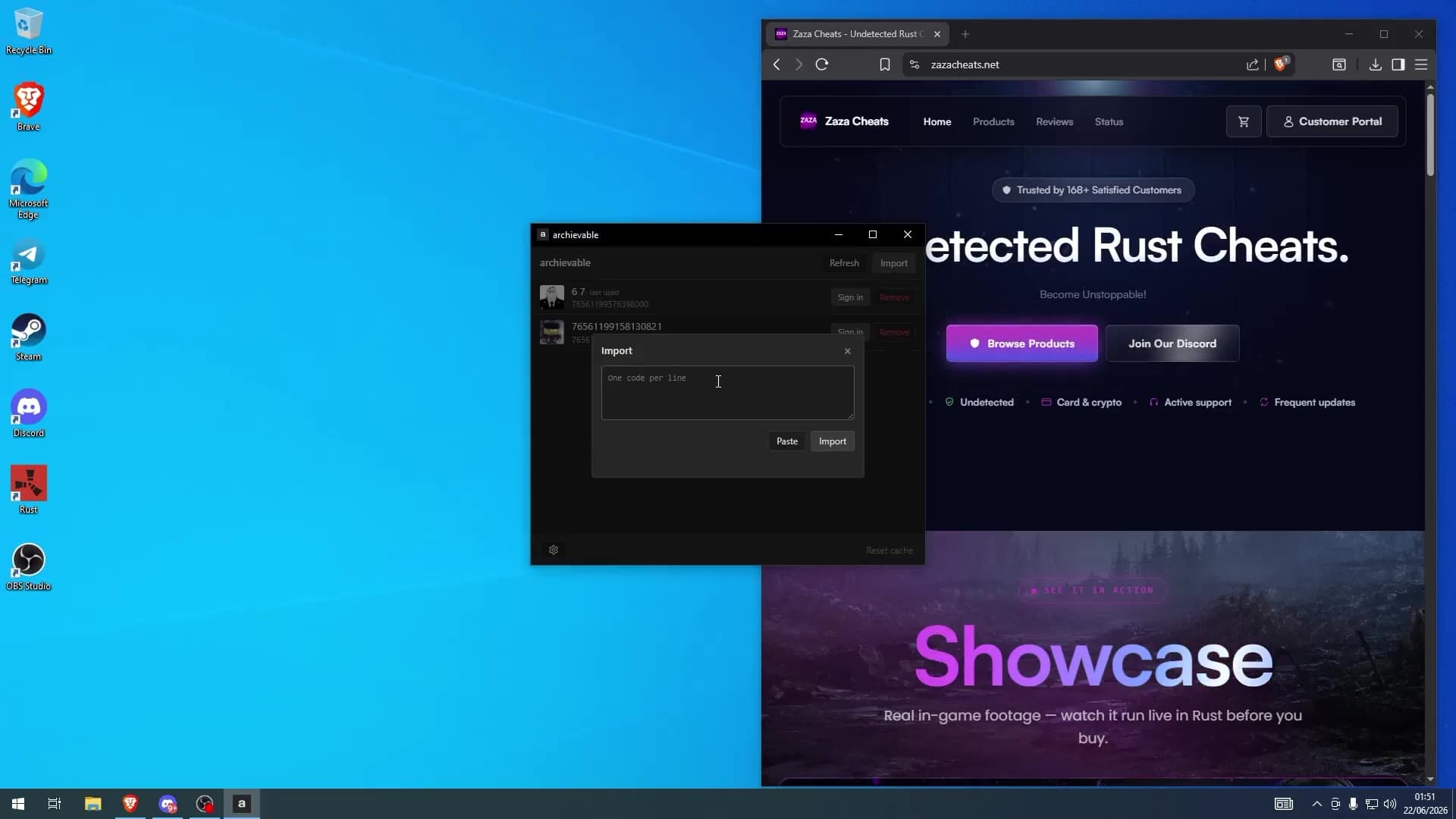Click the volume icon in system tray
This screenshot has height=819, width=1456.
point(1390,804)
